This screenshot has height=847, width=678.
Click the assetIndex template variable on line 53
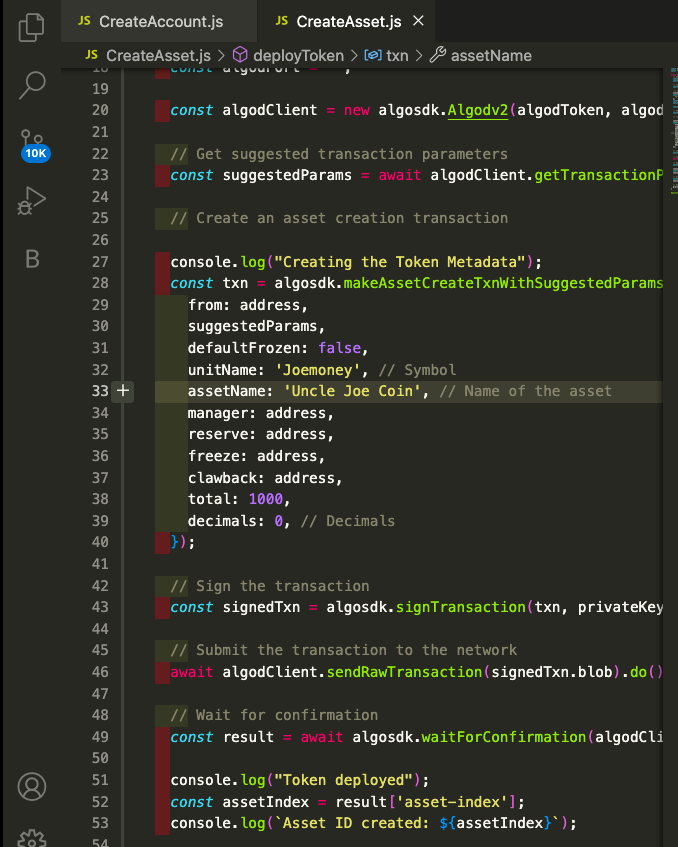click(x=499, y=823)
